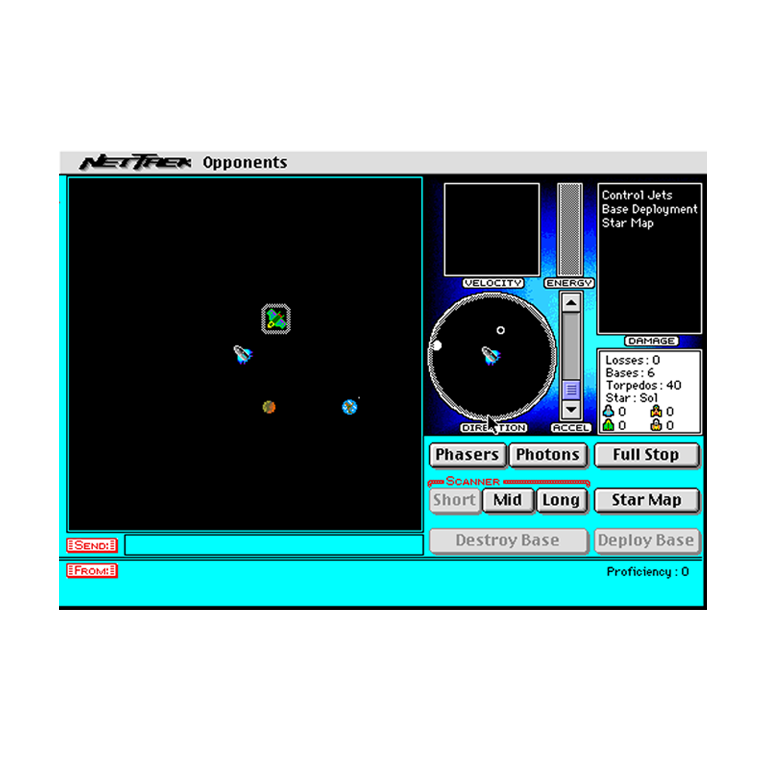Click the white heading dot on dial rim
This screenshot has width=760, height=760.
click(437, 345)
